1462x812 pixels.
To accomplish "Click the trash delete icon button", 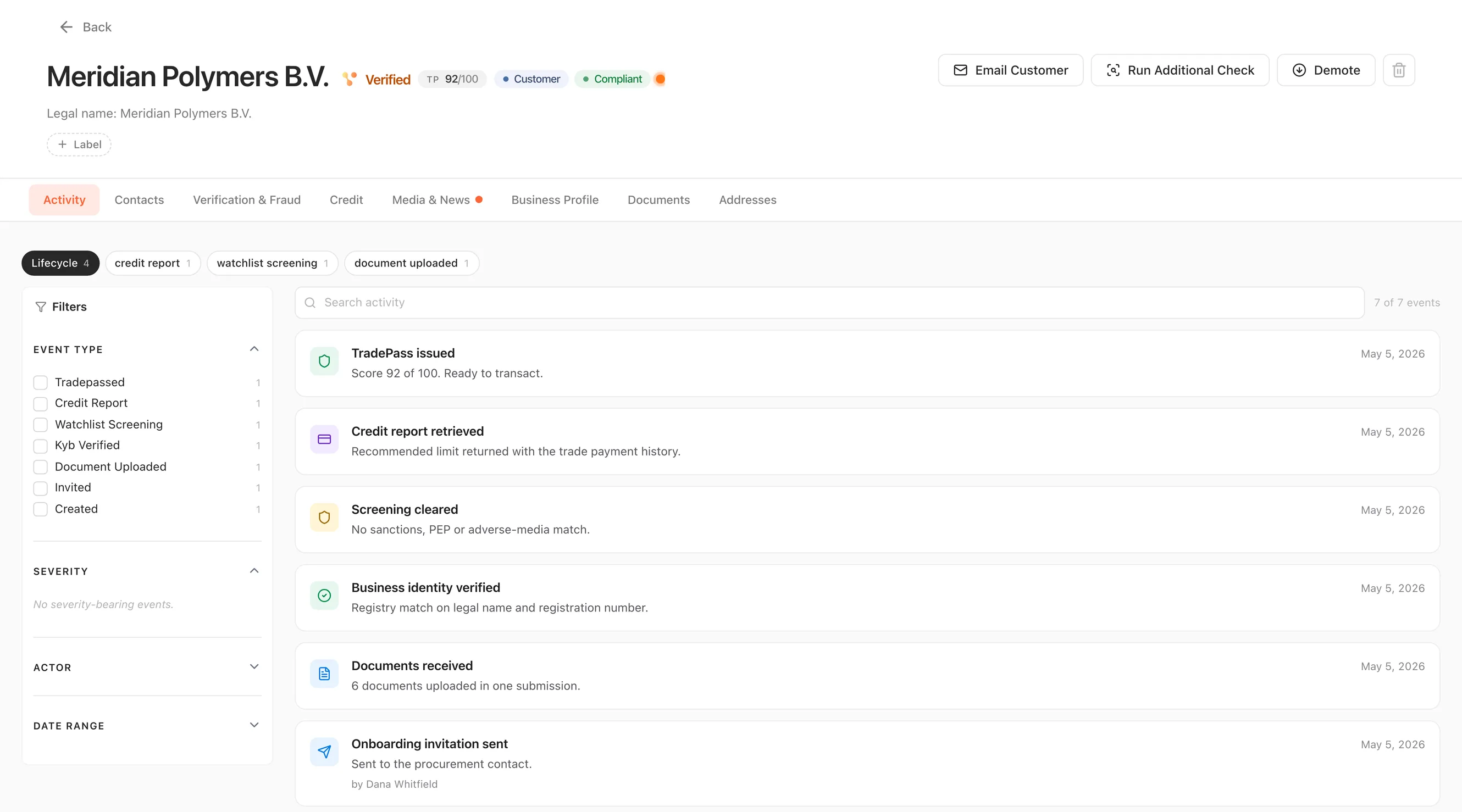I will [x=1398, y=70].
